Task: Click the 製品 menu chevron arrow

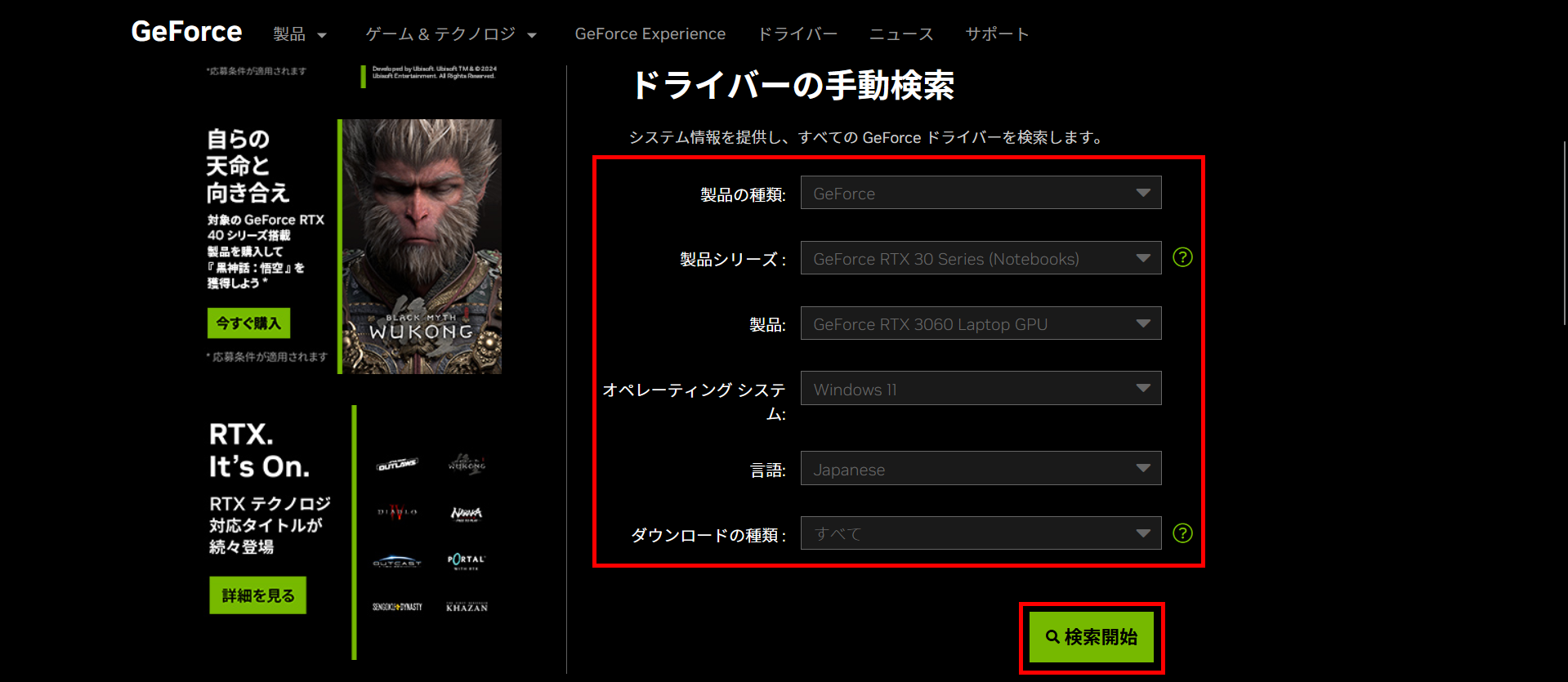Action: tap(322, 35)
